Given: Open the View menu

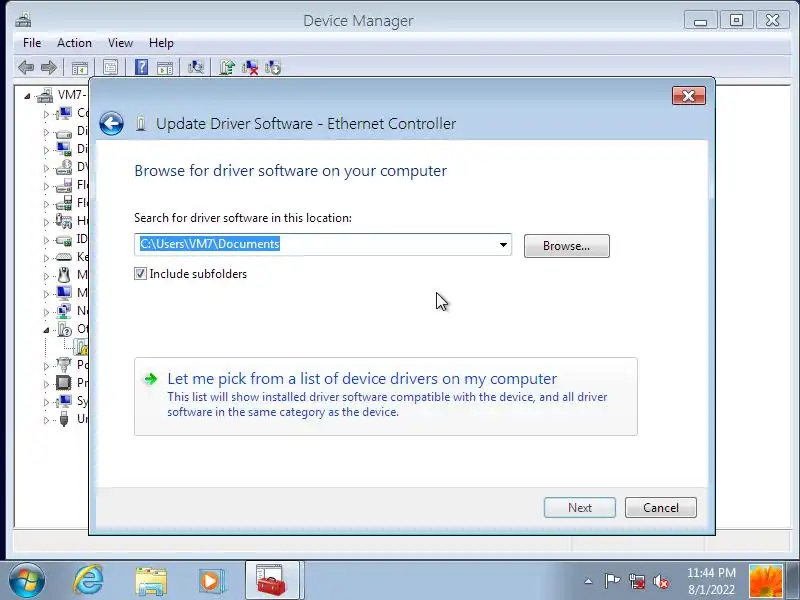Looking at the screenshot, I should tap(120, 43).
